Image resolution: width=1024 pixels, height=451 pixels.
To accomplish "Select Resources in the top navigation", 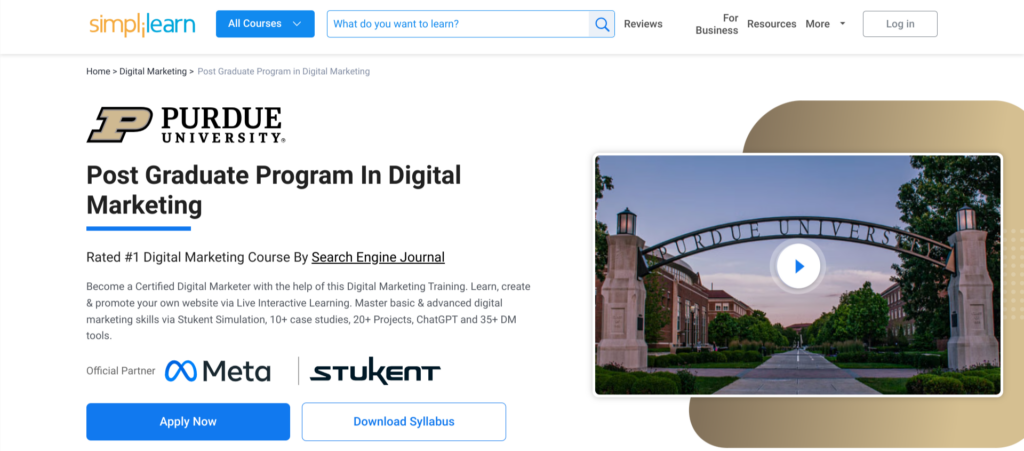I will pos(771,24).
